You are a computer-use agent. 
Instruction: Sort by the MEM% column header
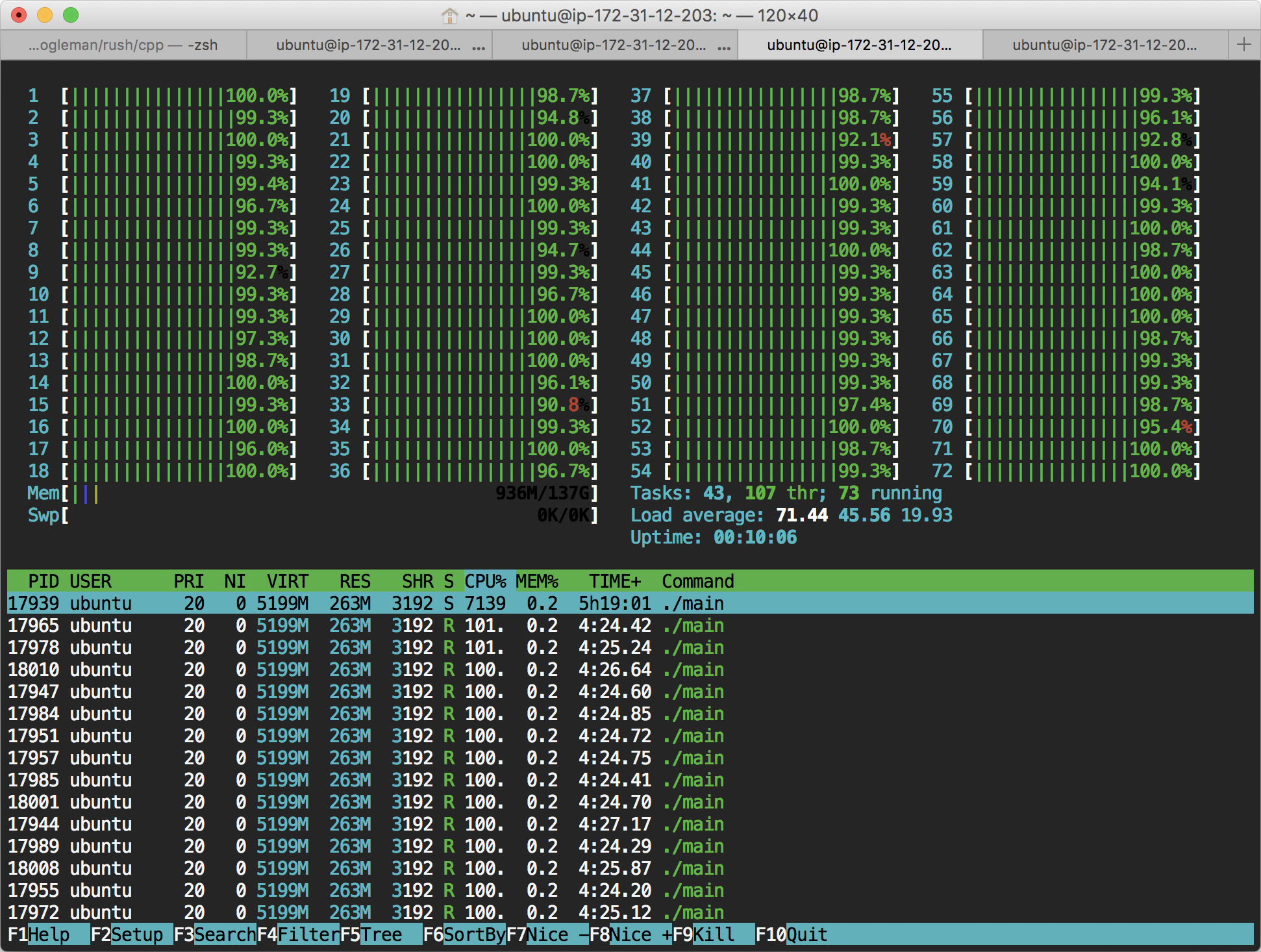click(x=537, y=581)
